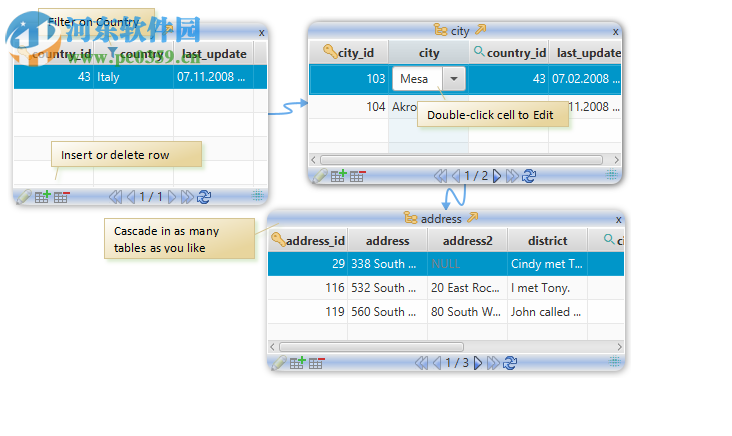
Task: Delete a row in the country table
Action: (x=62, y=197)
